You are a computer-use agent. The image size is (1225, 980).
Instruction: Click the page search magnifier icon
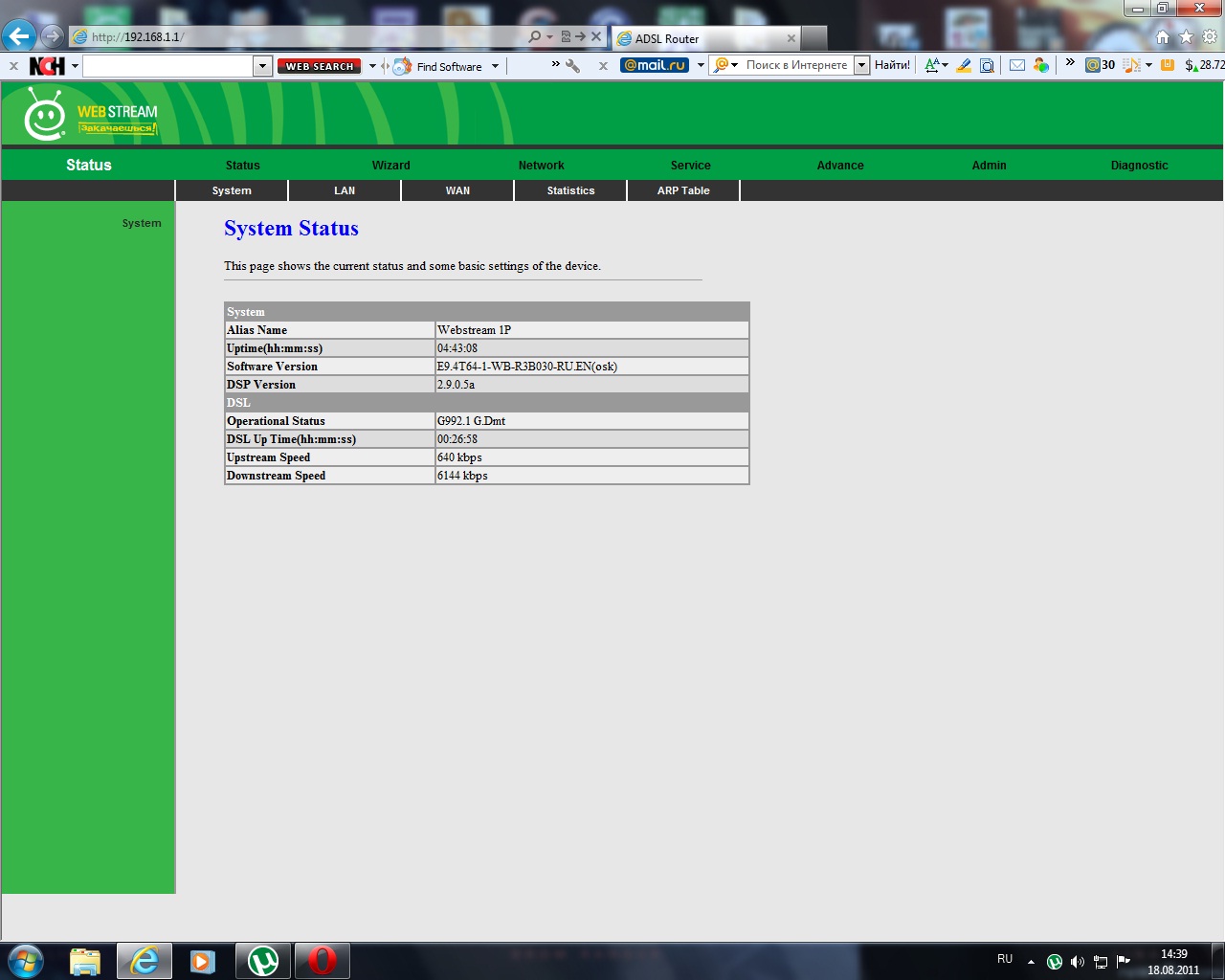click(987, 65)
